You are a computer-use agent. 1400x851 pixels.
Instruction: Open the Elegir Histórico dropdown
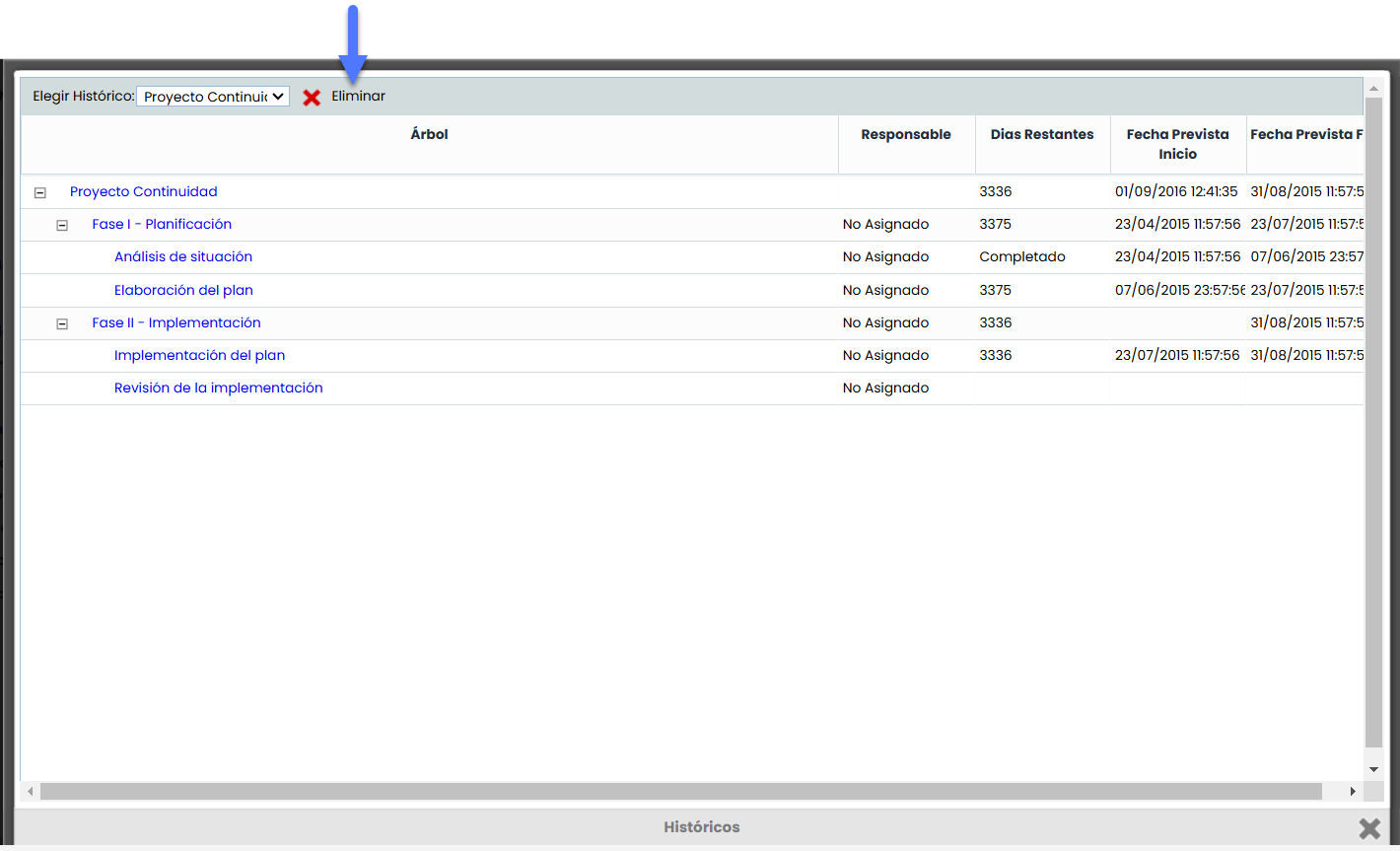(x=213, y=97)
